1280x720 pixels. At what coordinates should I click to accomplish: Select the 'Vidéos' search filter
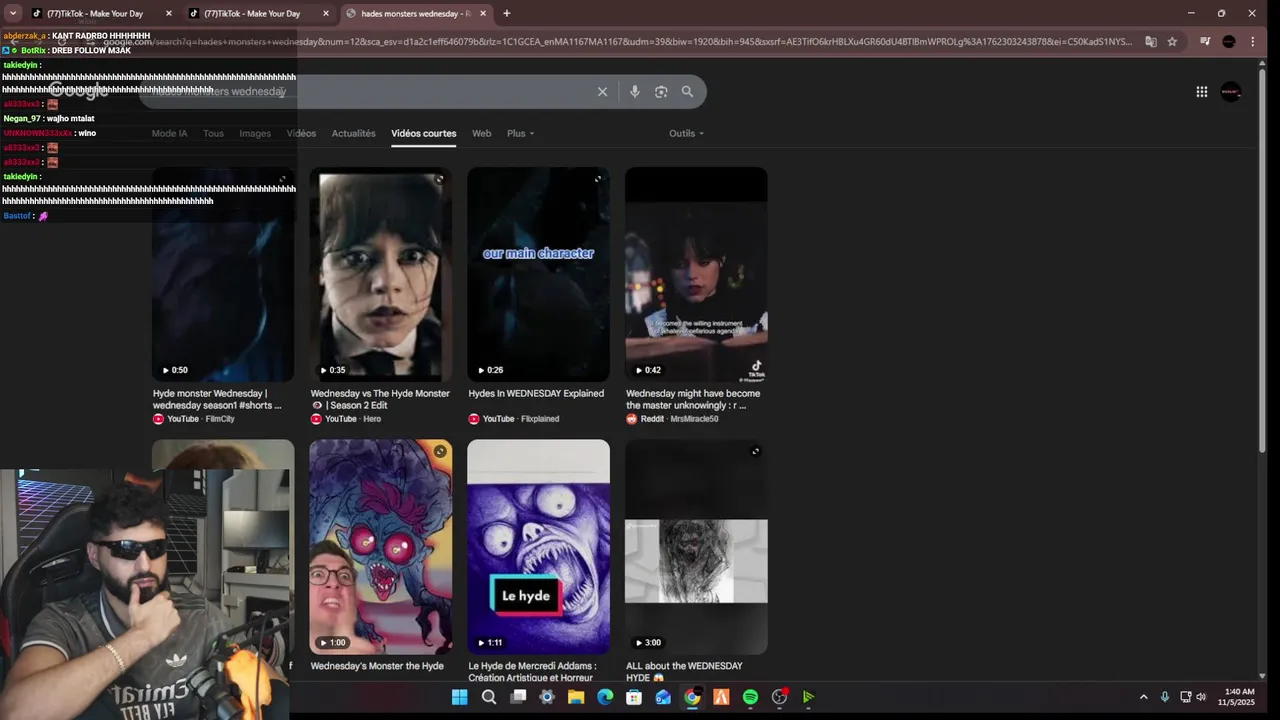(x=301, y=133)
